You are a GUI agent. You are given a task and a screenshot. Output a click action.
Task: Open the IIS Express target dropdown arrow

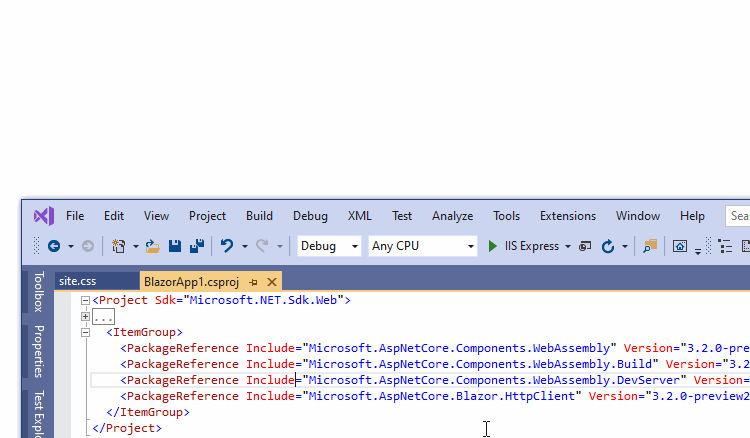(x=568, y=247)
